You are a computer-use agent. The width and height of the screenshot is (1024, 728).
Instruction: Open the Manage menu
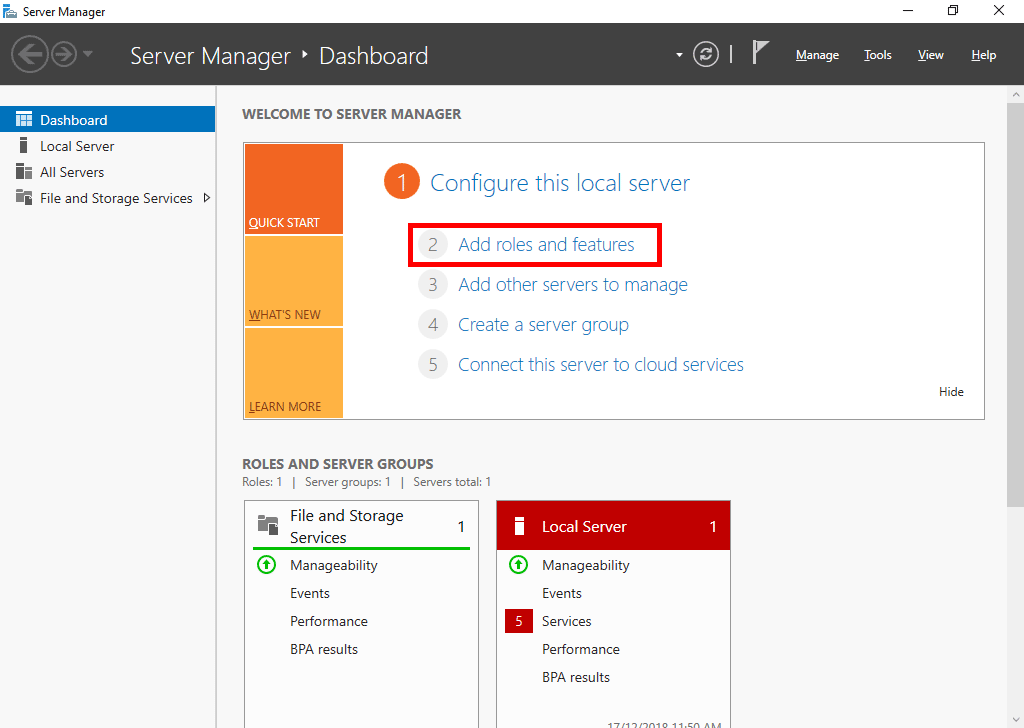click(817, 55)
